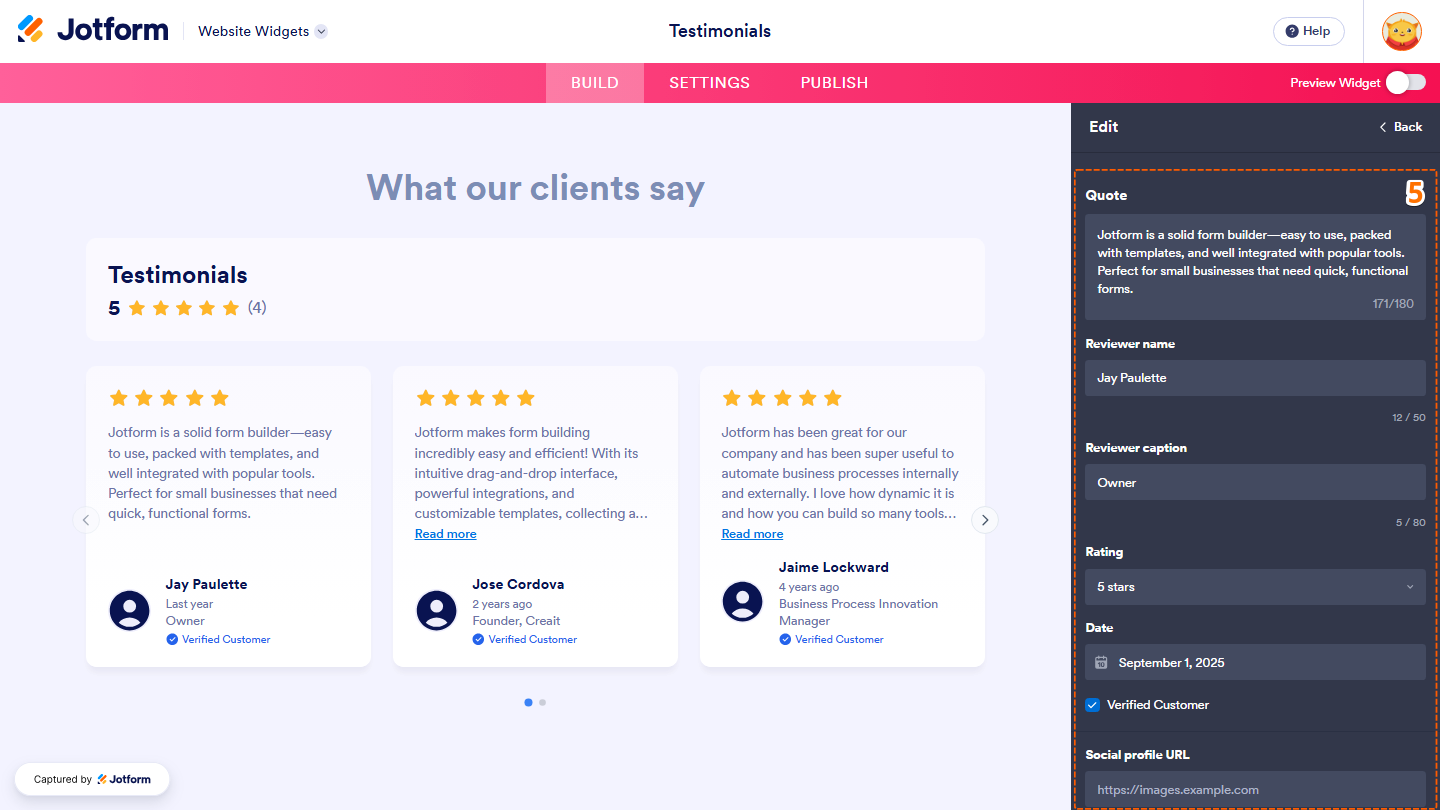Open the user avatar menu

point(1402,31)
